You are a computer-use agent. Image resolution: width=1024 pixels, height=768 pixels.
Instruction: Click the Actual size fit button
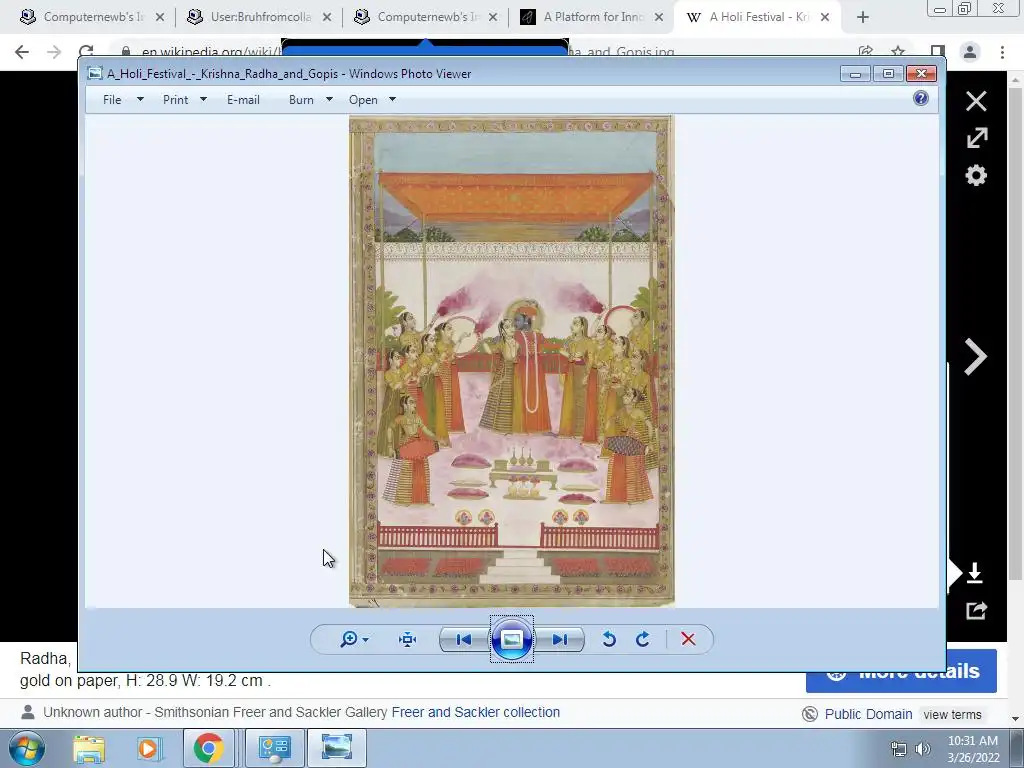(x=408, y=639)
